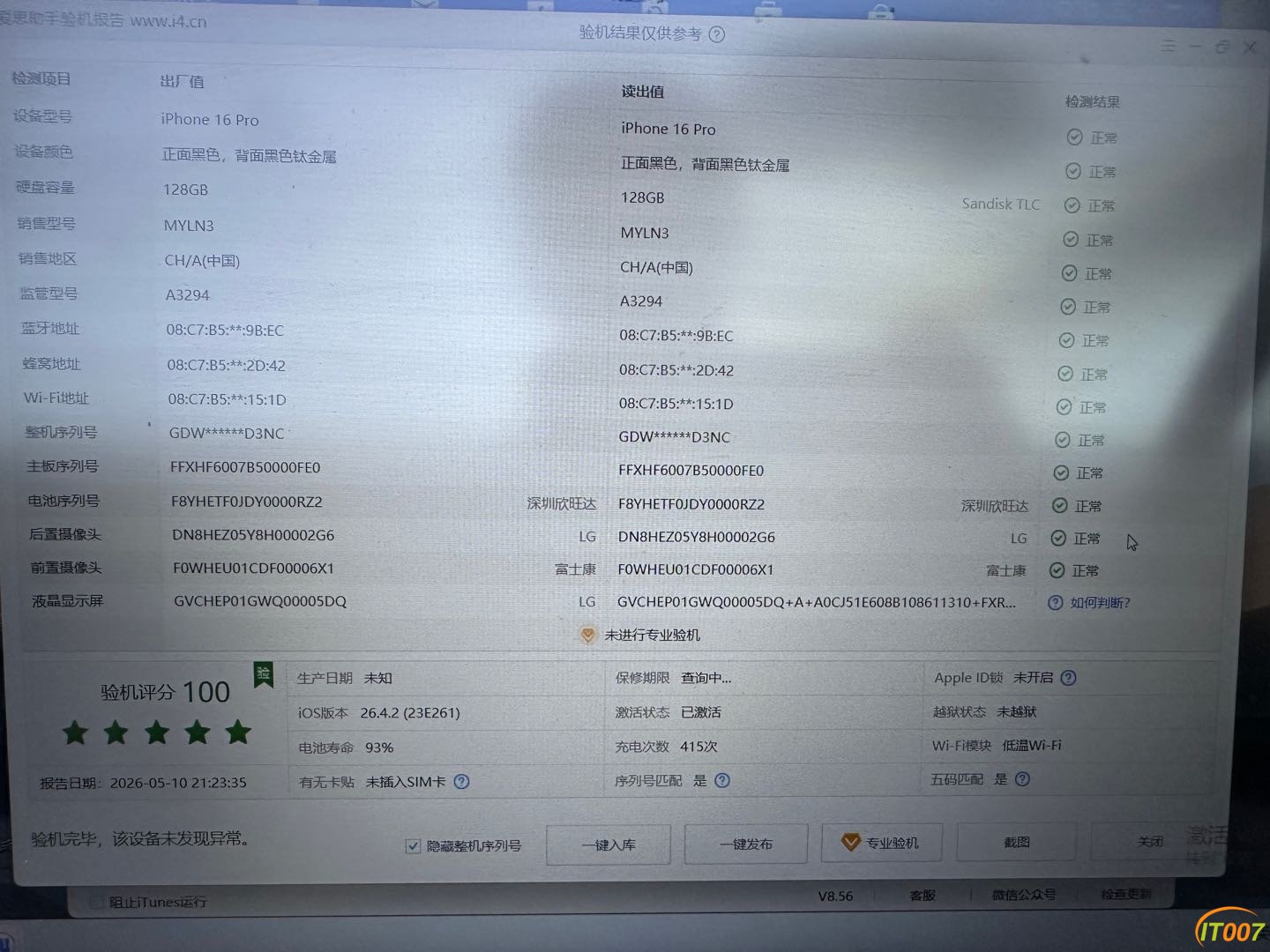Screen dimensions: 1270x952
Task: Click the 未进行专业验机 label
Action: tap(652, 635)
